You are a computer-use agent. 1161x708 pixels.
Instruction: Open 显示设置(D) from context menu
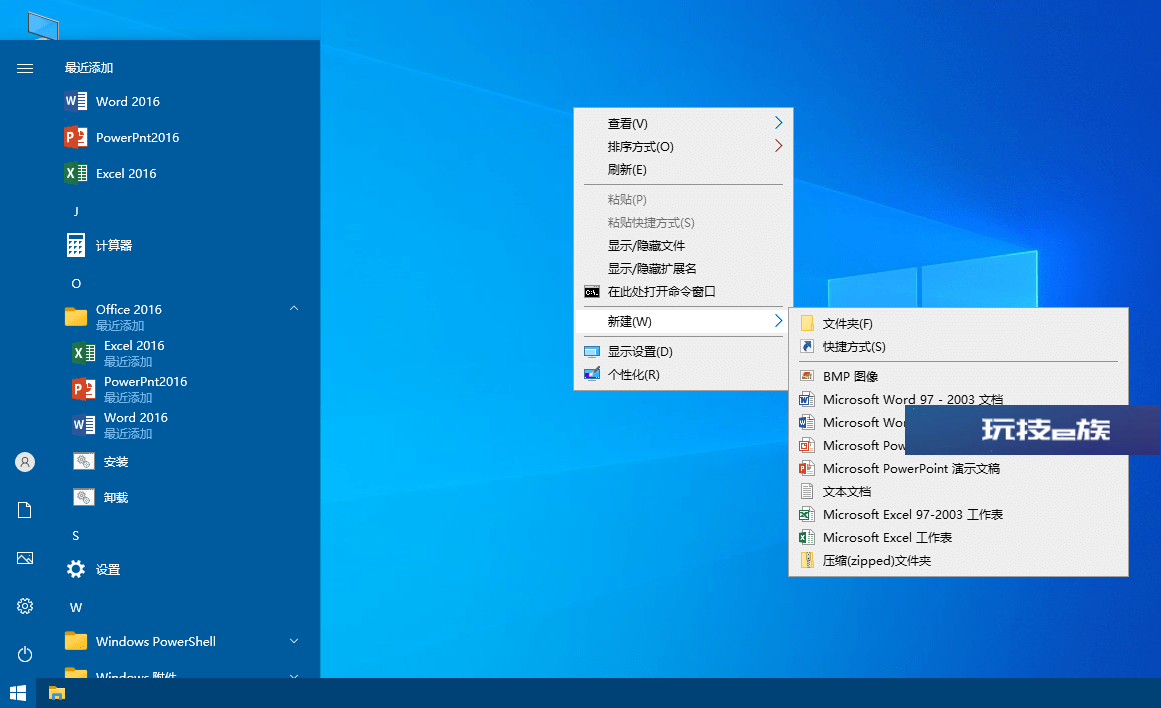coord(683,352)
